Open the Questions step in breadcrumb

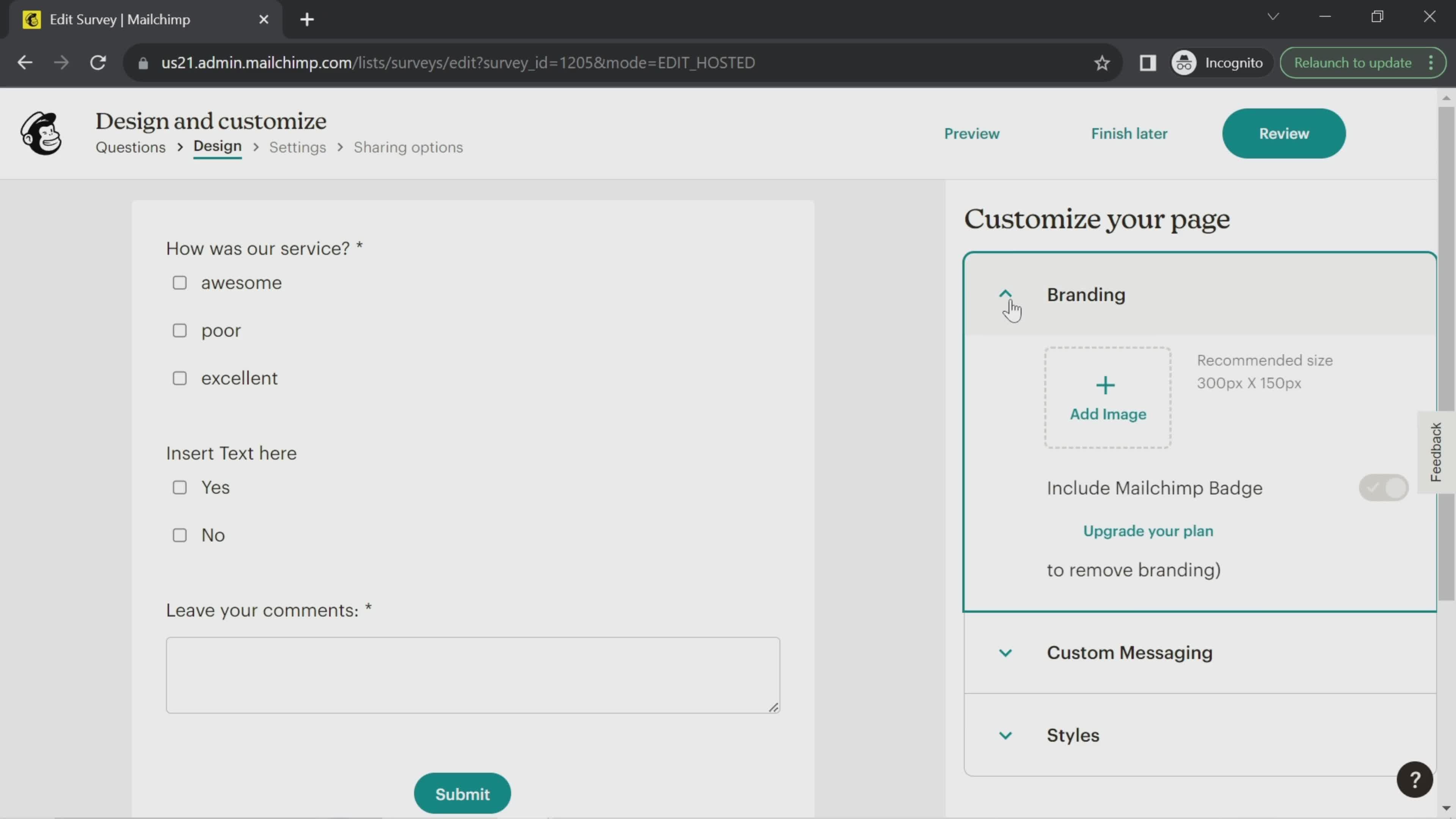click(x=130, y=147)
